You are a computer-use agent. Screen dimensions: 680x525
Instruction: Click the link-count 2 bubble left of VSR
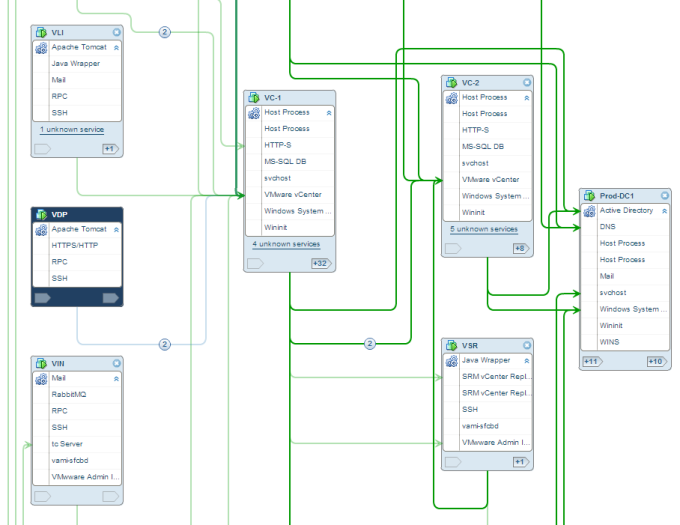pyautogui.click(x=369, y=344)
